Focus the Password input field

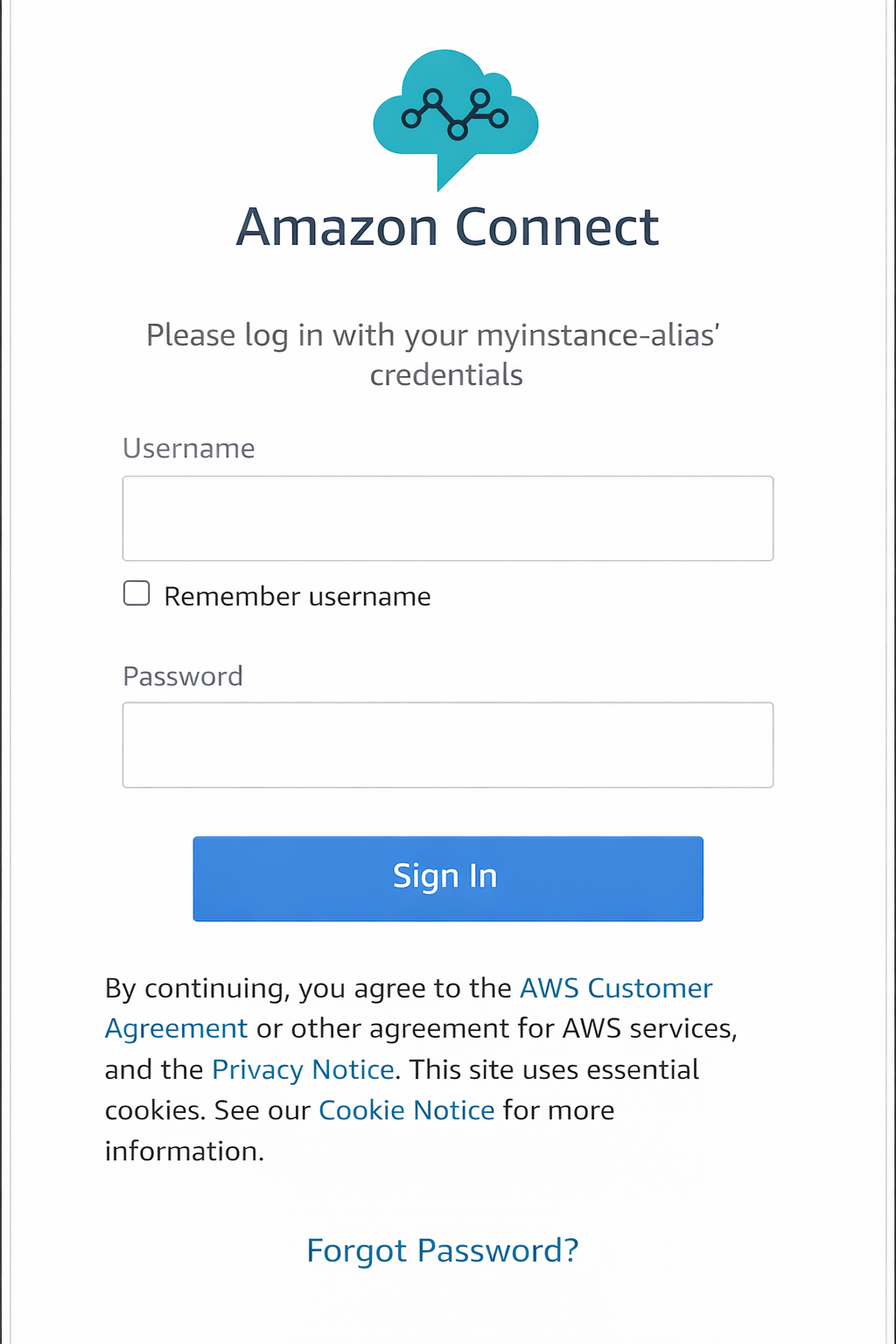pyautogui.click(x=447, y=745)
